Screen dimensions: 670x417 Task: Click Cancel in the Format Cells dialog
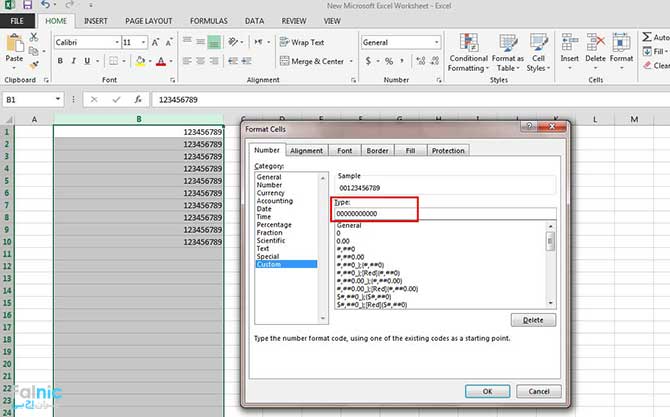(x=538, y=390)
